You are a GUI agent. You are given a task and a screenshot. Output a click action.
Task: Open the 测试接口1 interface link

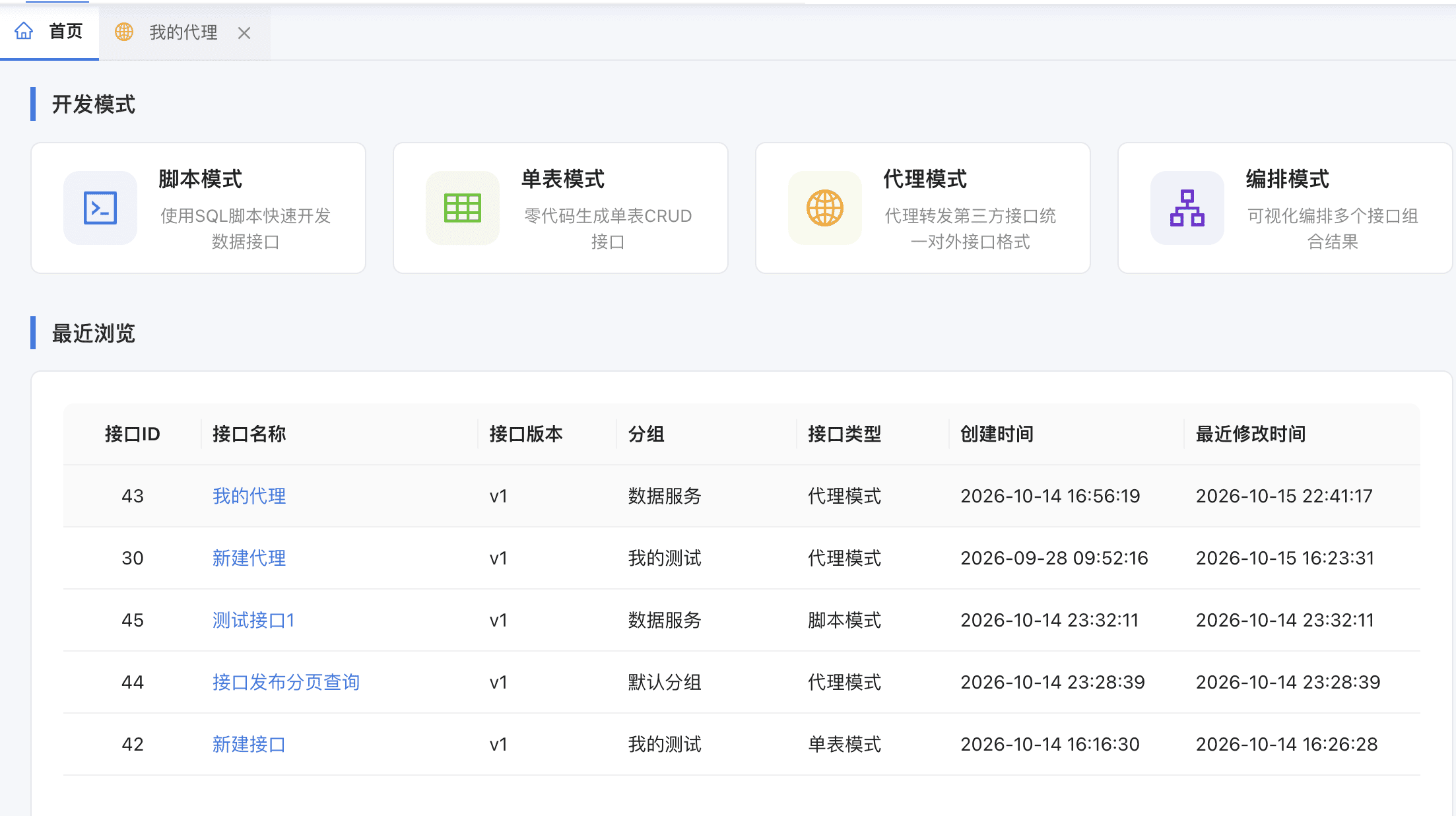pyautogui.click(x=253, y=620)
